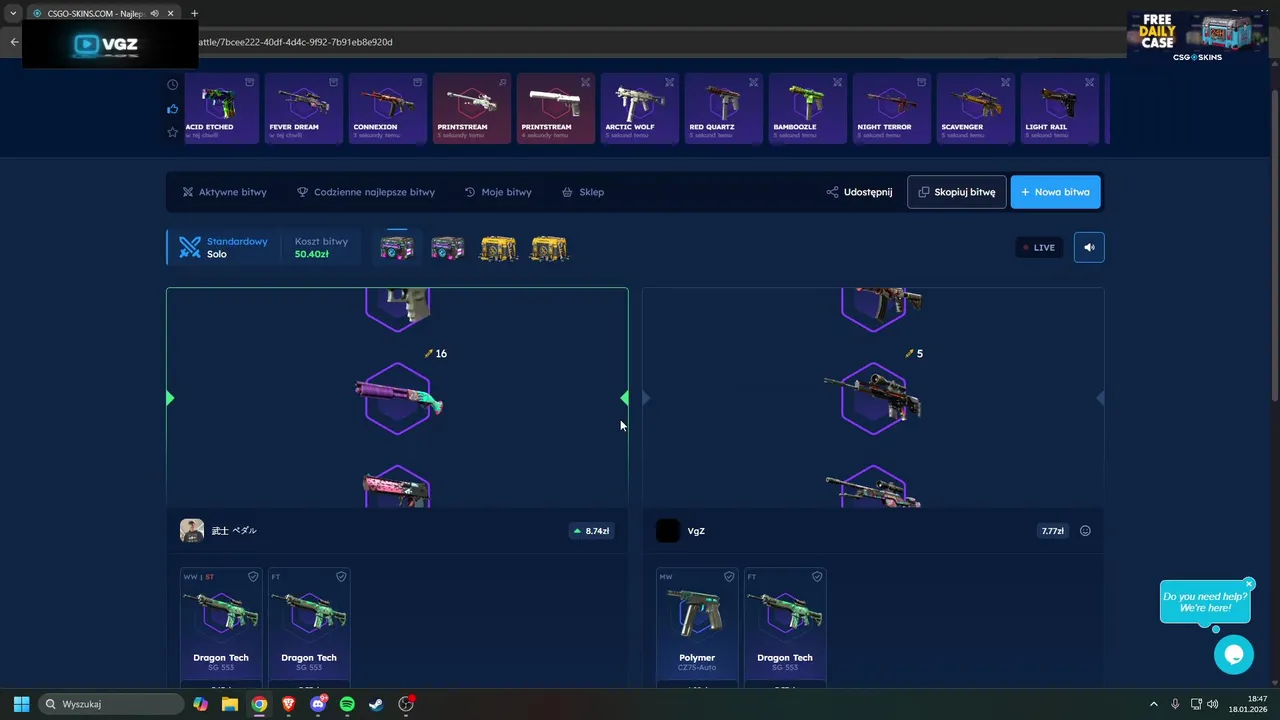Click the 8.74zł total badge
1280x720 pixels.
click(591, 531)
